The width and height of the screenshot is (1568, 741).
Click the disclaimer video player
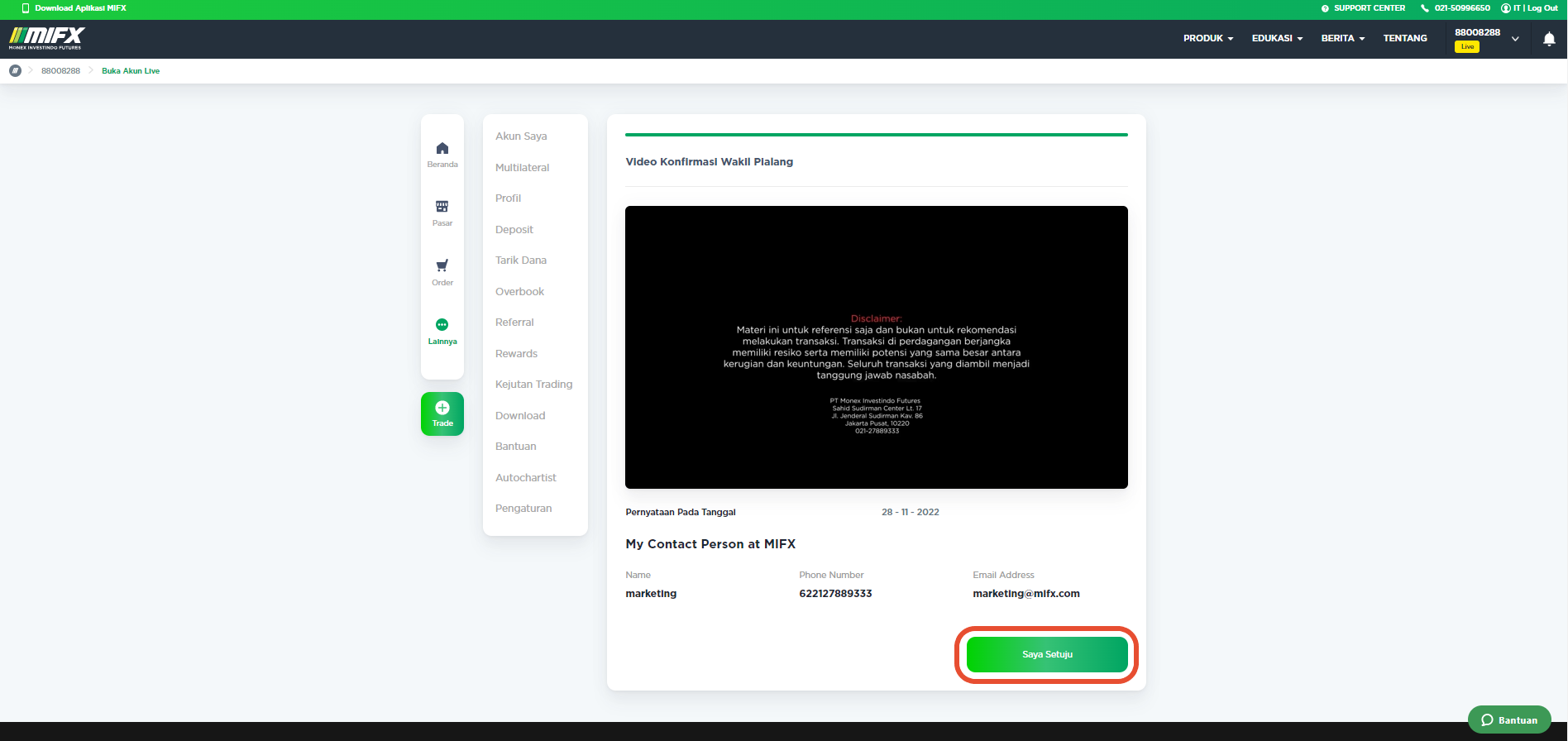[x=877, y=347]
